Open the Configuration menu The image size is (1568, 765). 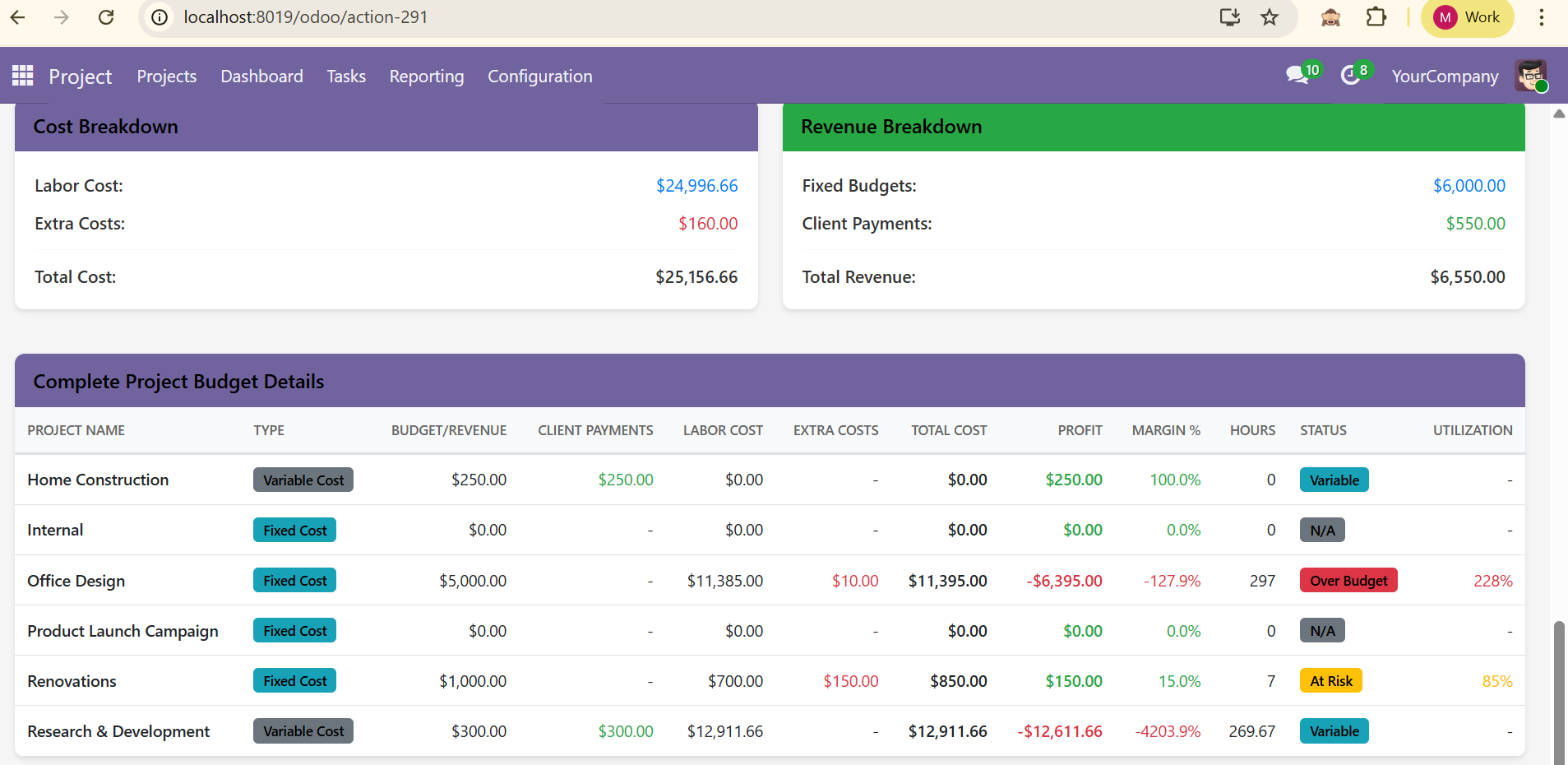(x=539, y=76)
